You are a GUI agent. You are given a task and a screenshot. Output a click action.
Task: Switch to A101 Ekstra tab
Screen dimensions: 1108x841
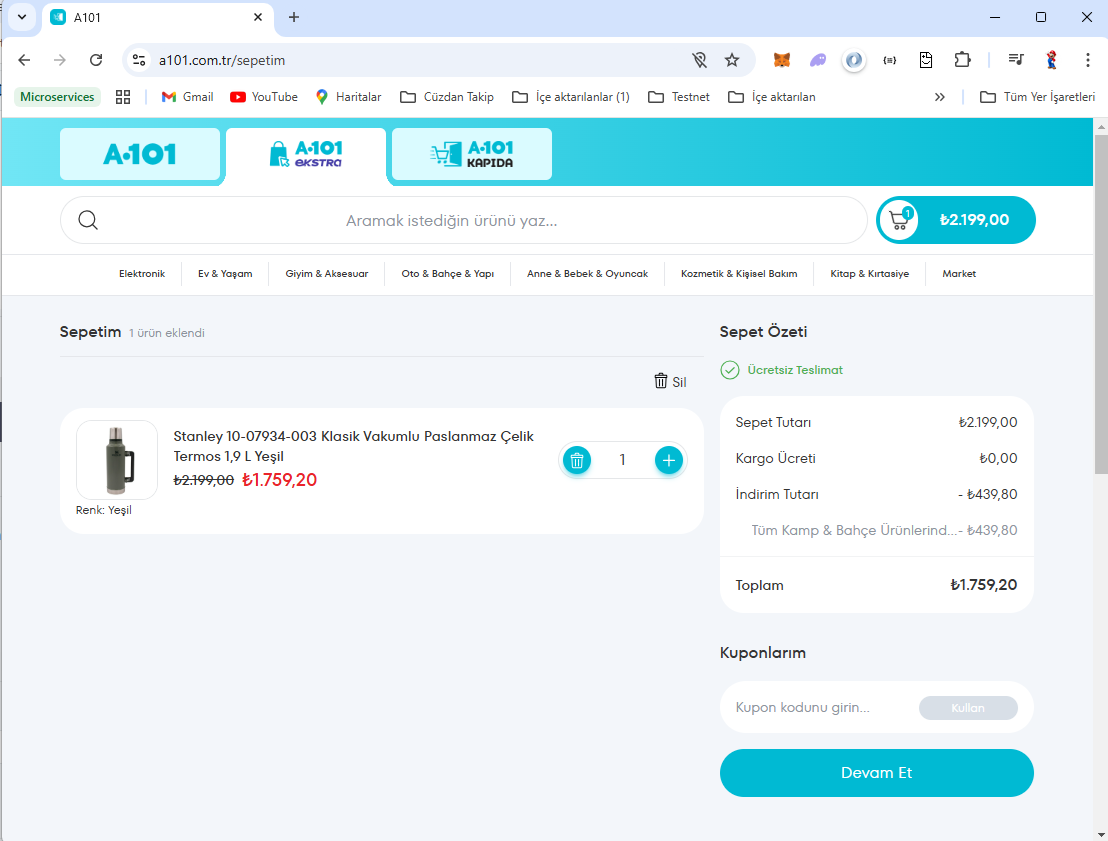[x=306, y=154]
